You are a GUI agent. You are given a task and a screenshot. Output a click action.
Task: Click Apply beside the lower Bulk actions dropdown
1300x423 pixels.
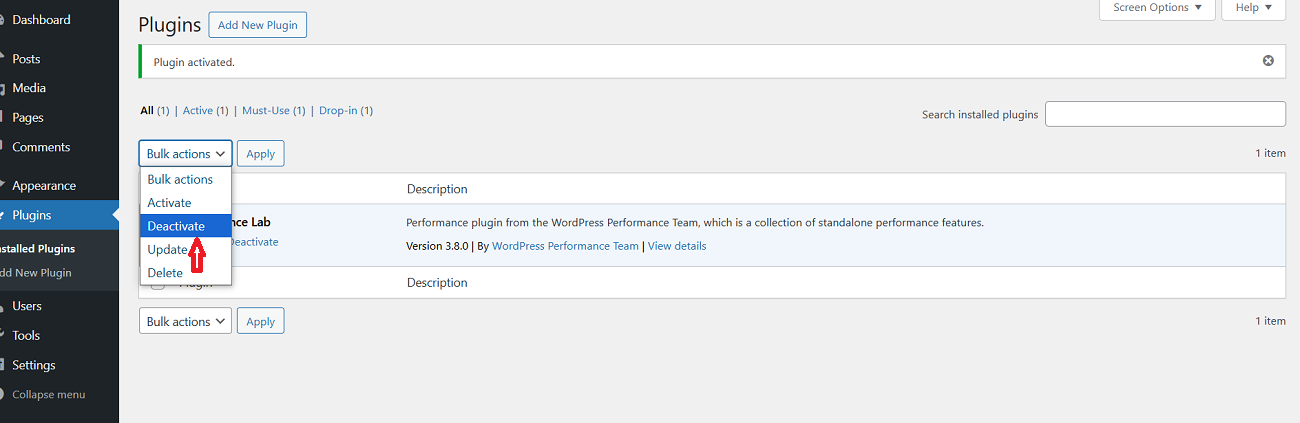(261, 321)
